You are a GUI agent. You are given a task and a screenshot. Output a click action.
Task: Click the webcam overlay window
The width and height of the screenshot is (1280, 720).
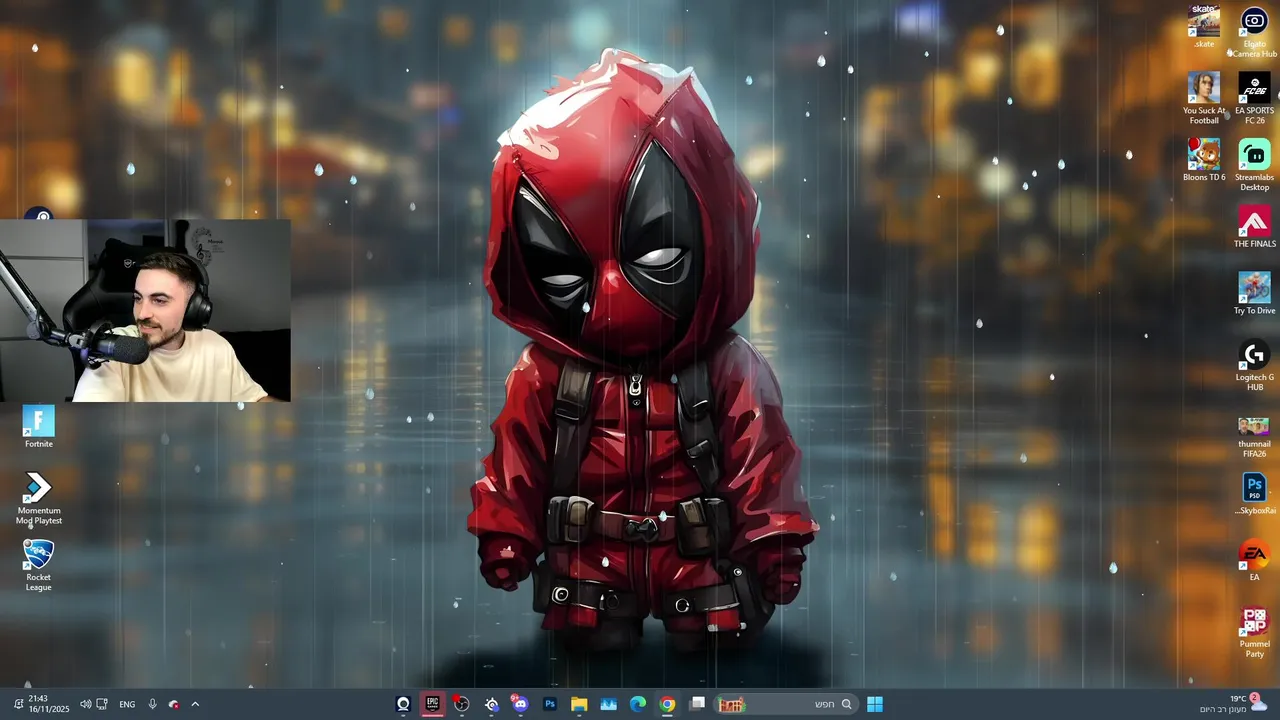click(x=145, y=311)
